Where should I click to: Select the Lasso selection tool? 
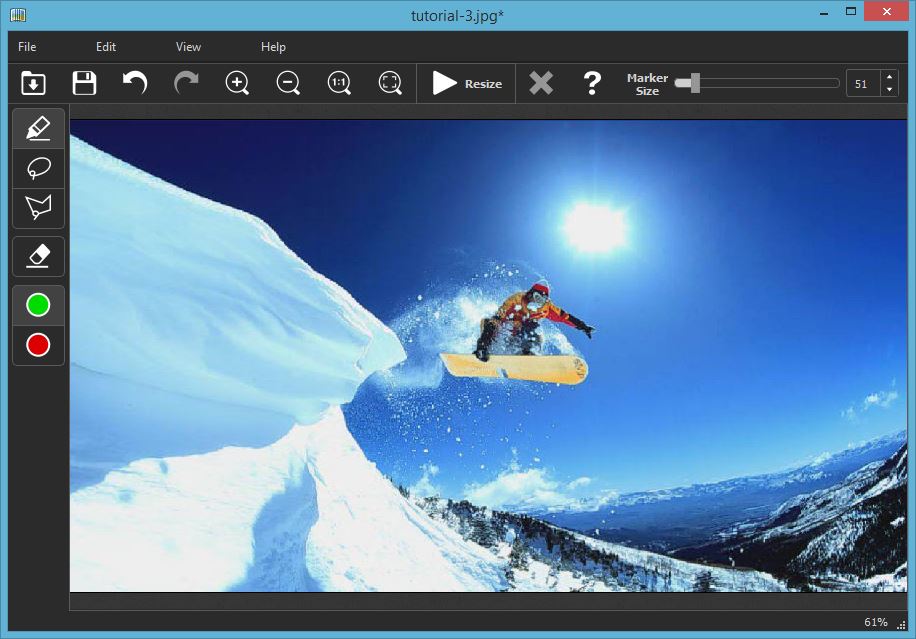38,168
